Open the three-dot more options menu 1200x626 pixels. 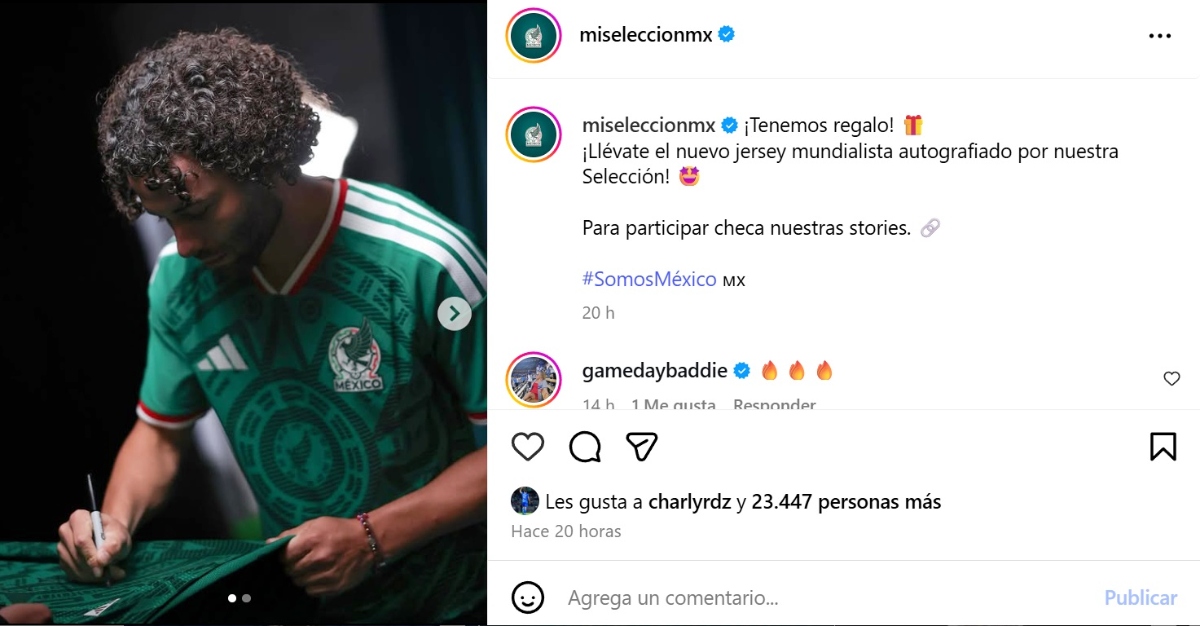[x=1160, y=36]
